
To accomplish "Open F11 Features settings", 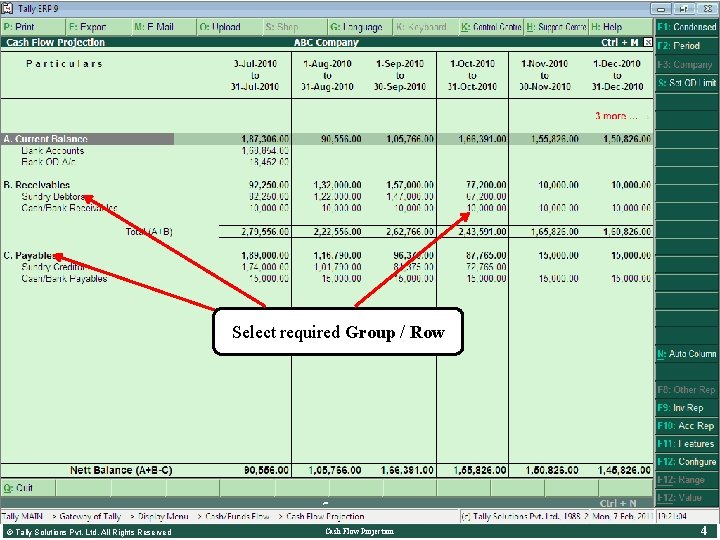I will [686, 444].
